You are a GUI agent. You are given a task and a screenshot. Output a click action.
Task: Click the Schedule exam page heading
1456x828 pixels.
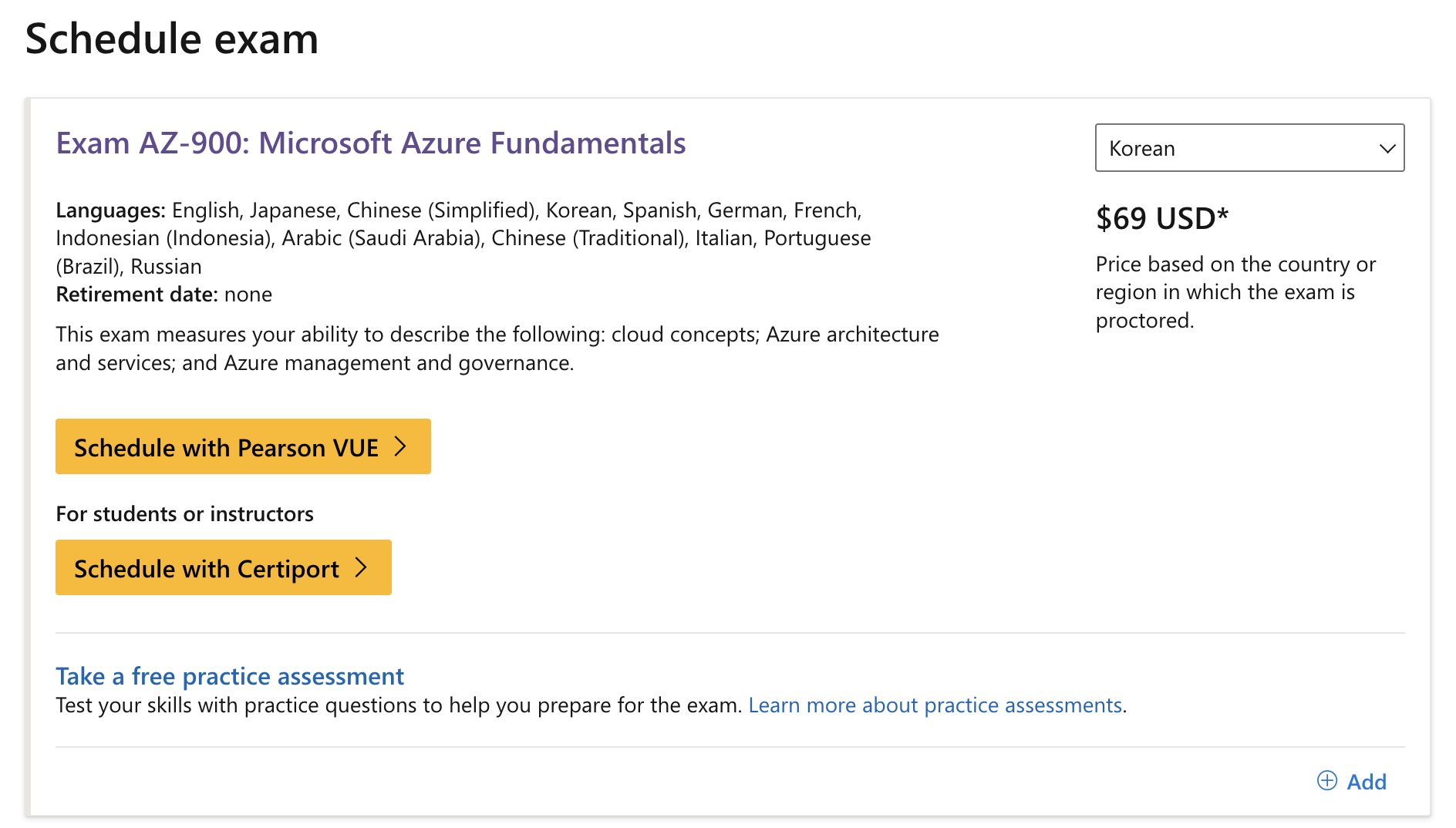[172, 39]
